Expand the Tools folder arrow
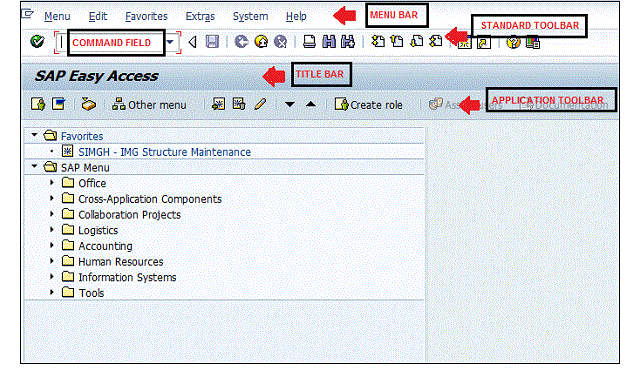This screenshot has width=641, height=370. (x=52, y=292)
